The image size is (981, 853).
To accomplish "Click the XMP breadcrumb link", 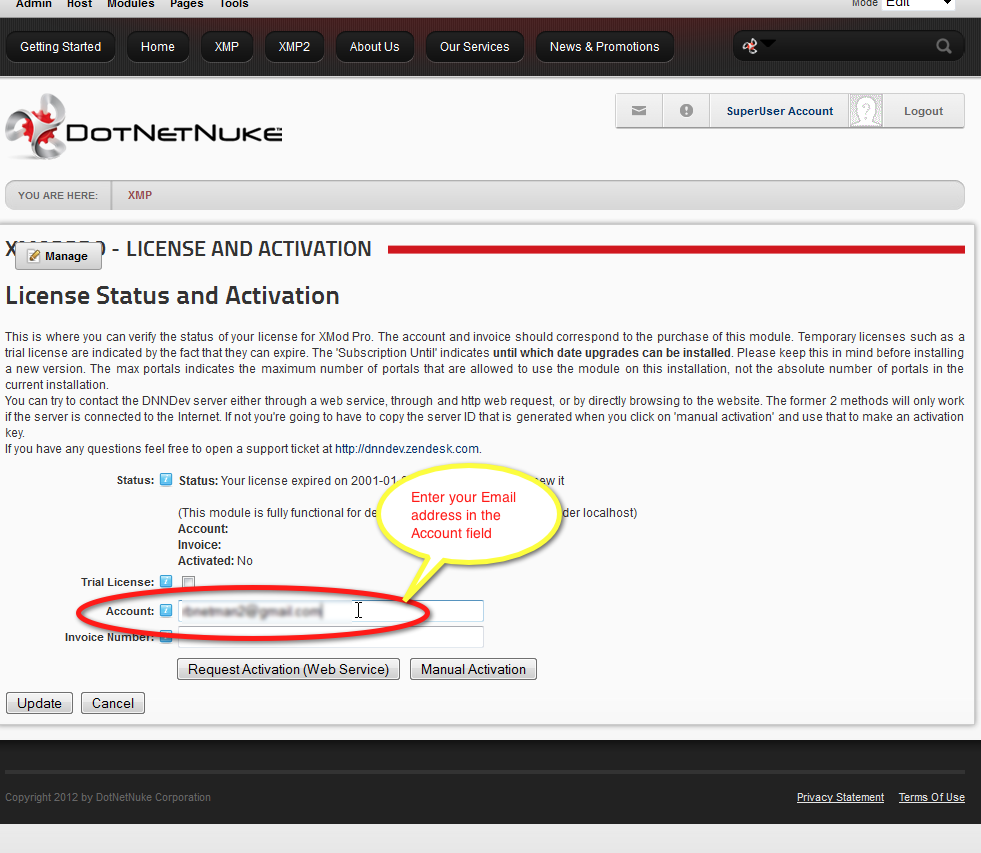I will (x=140, y=195).
